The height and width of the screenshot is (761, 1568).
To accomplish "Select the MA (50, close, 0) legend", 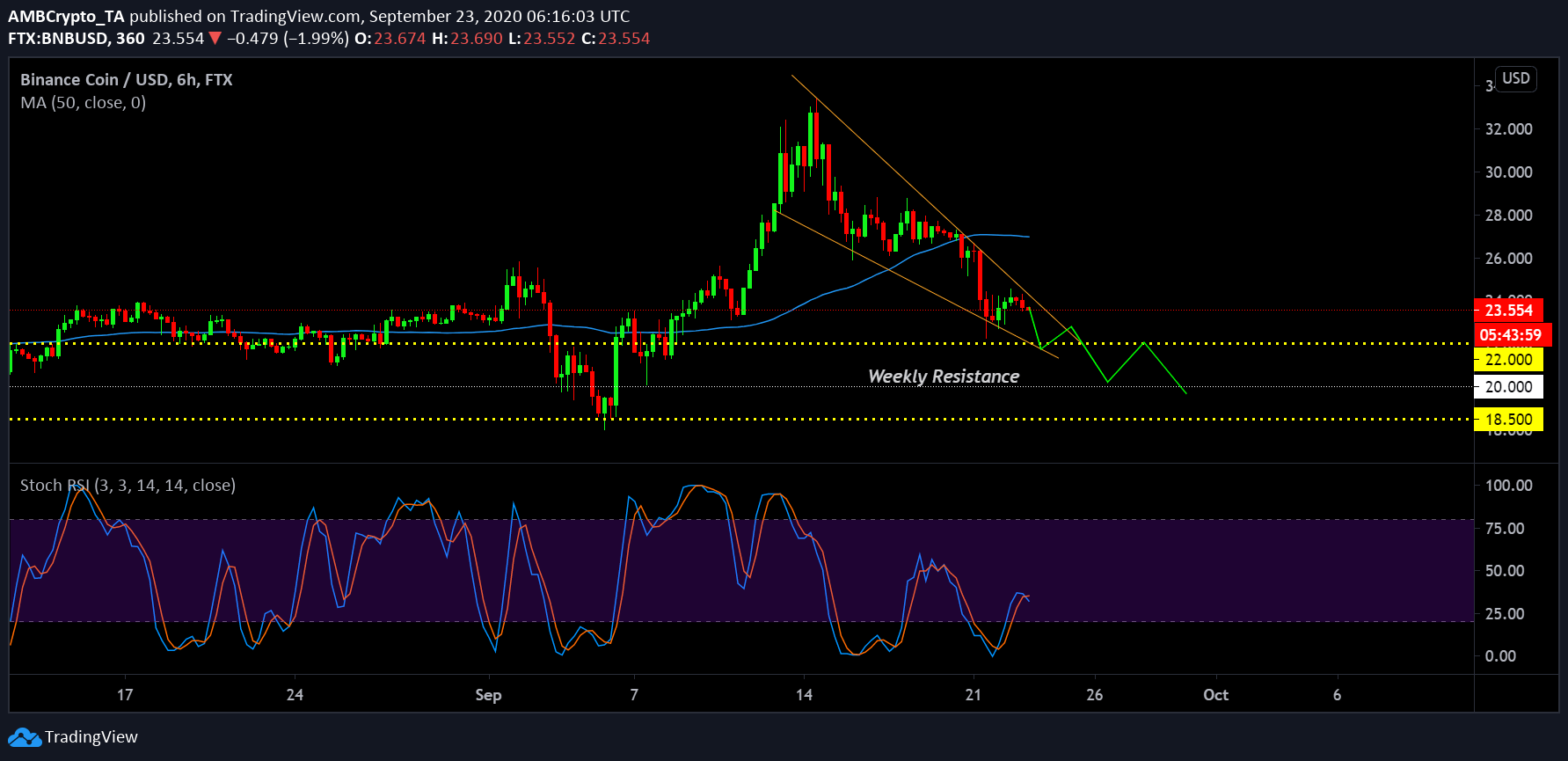I will 83,103.
